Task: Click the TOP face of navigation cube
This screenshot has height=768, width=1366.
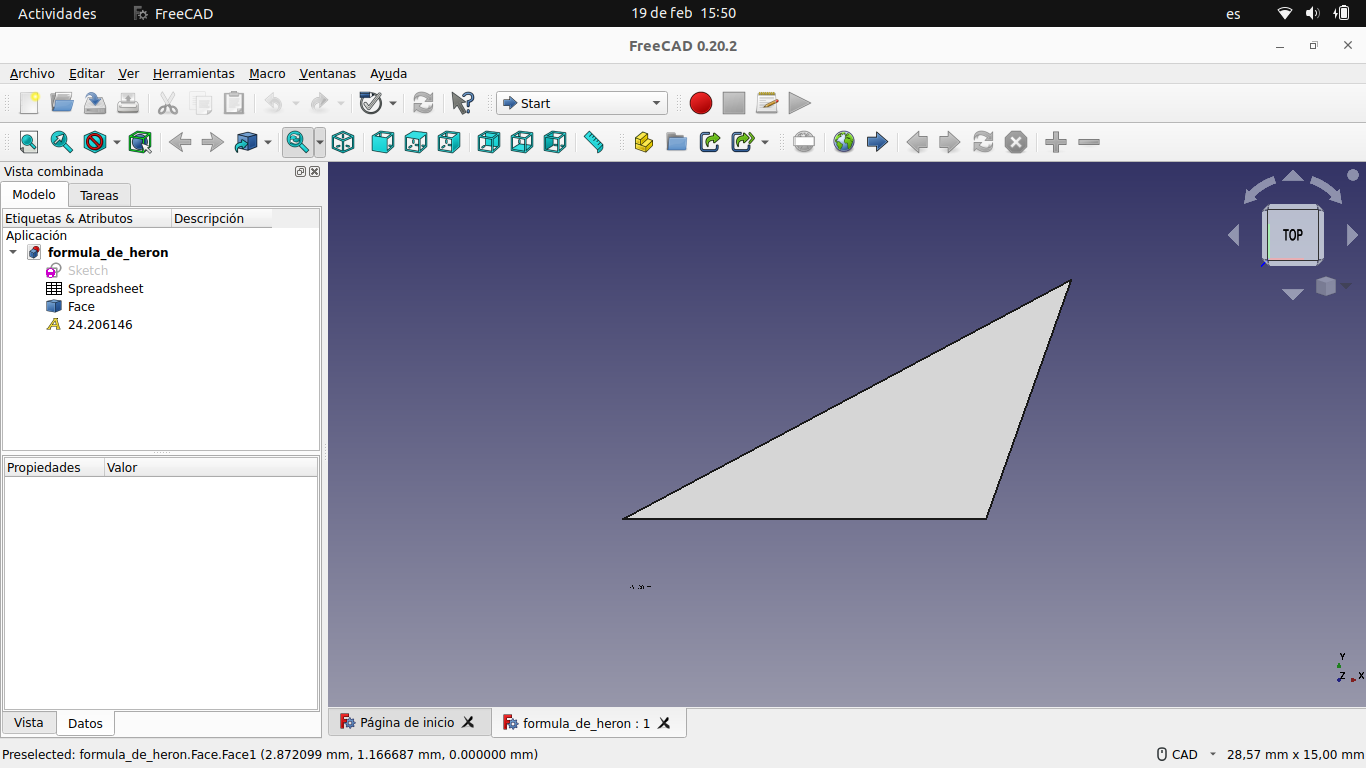Action: [1292, 235]
